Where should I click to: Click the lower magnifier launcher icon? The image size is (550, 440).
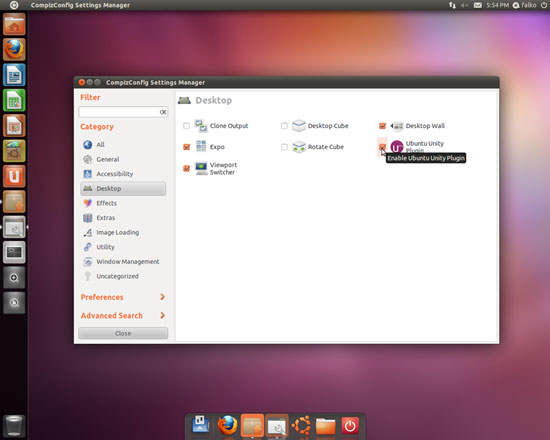(14, 303)
